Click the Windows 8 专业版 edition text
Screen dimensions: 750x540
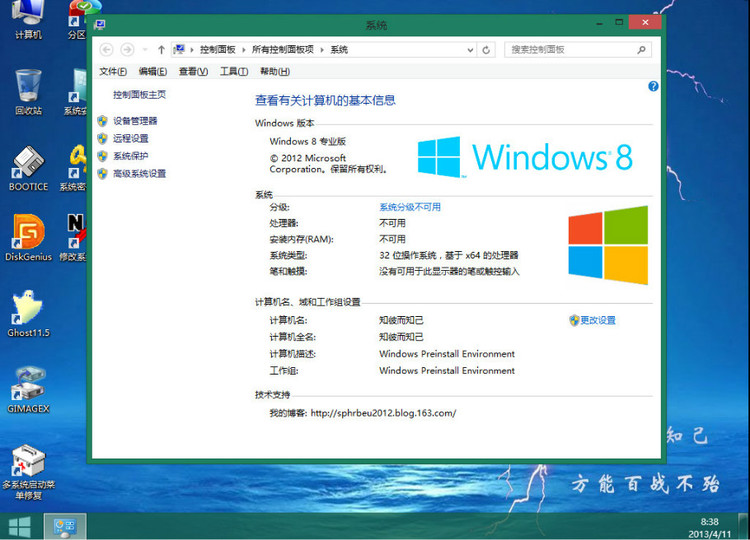[x=308, y=142]
